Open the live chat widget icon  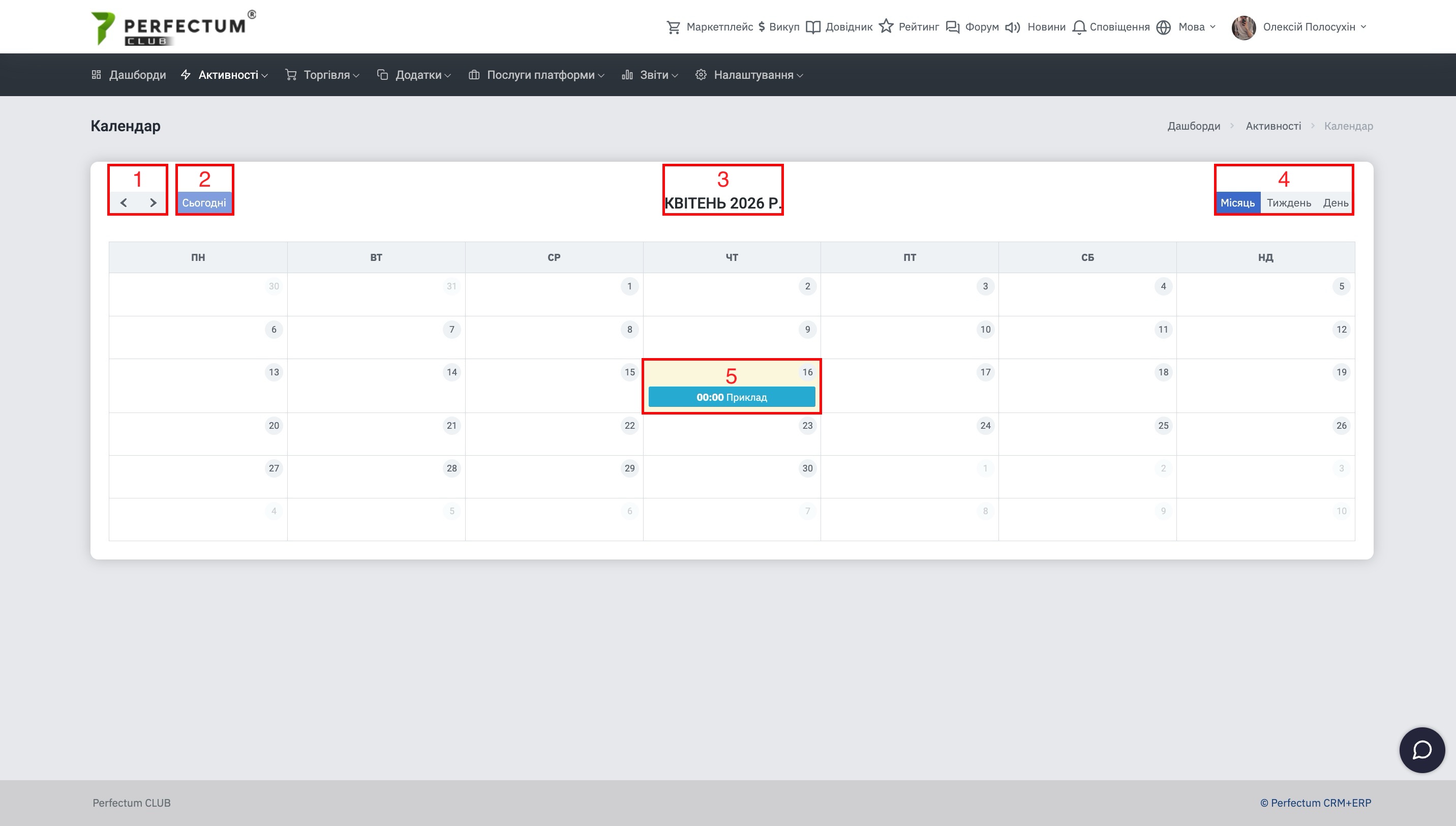(x=1421, y=749)
